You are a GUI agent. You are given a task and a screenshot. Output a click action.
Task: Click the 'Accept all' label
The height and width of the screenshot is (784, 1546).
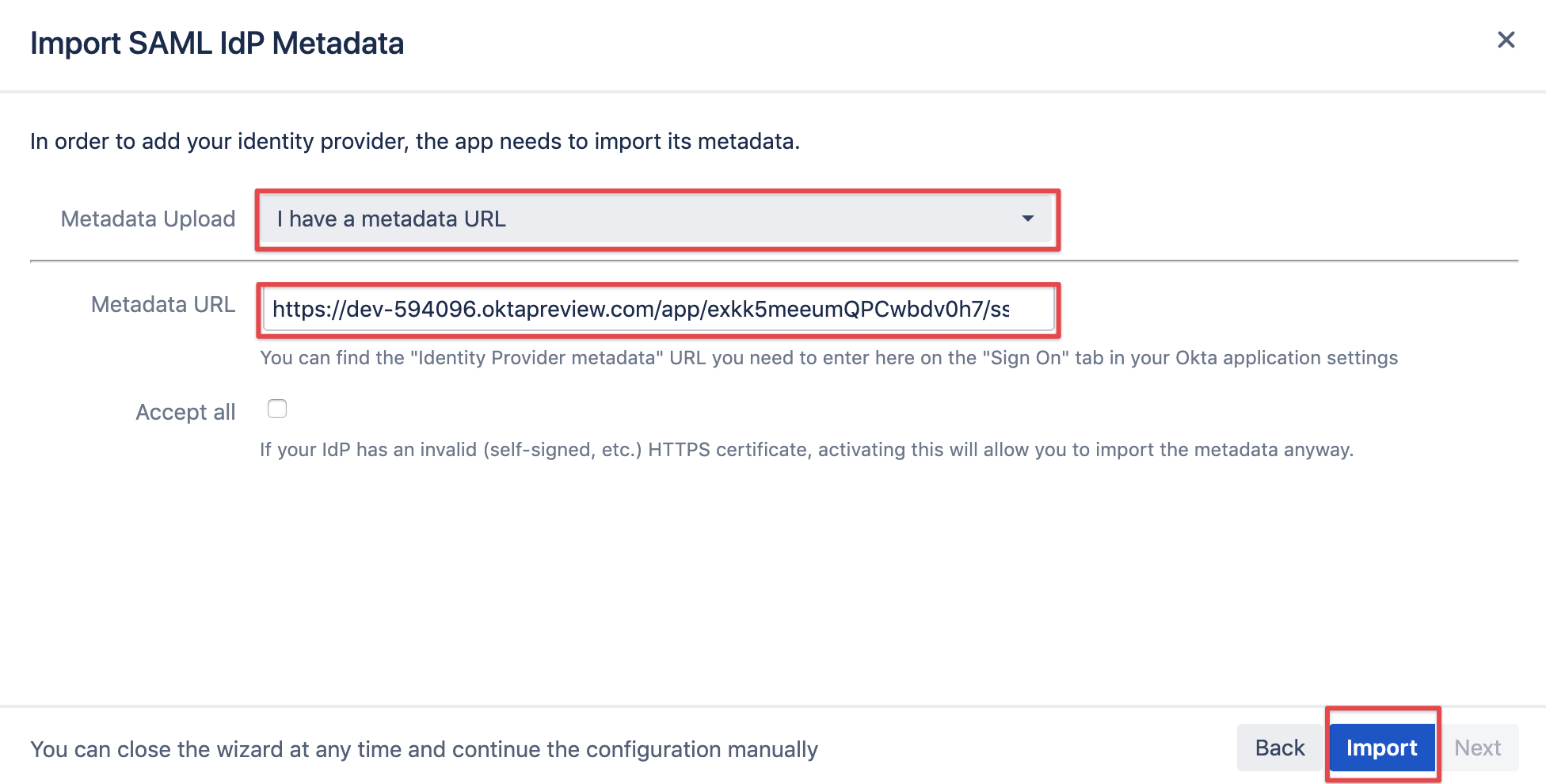click(185, 412)
